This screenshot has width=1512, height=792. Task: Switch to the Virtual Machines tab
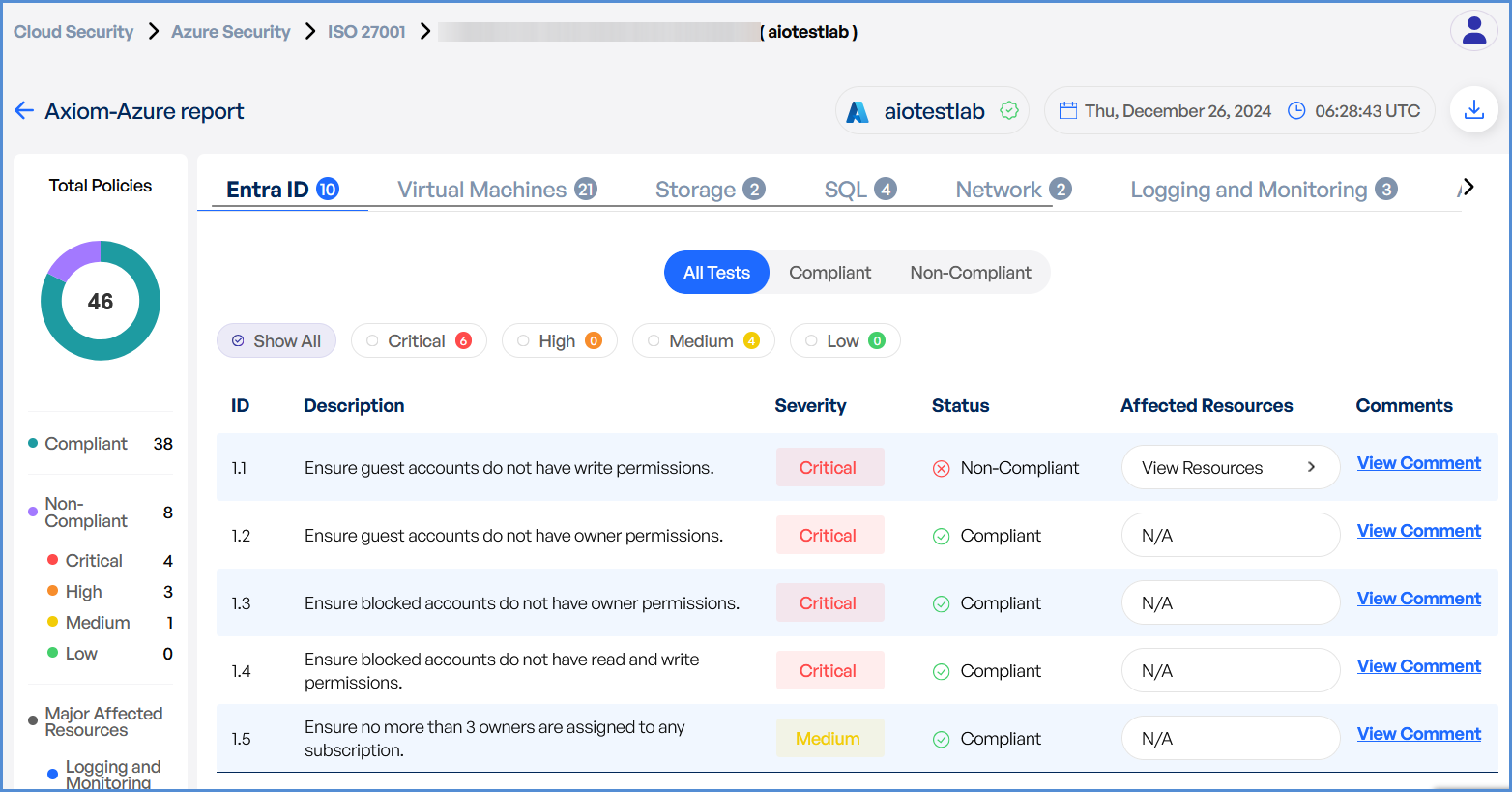pos(496,190)
